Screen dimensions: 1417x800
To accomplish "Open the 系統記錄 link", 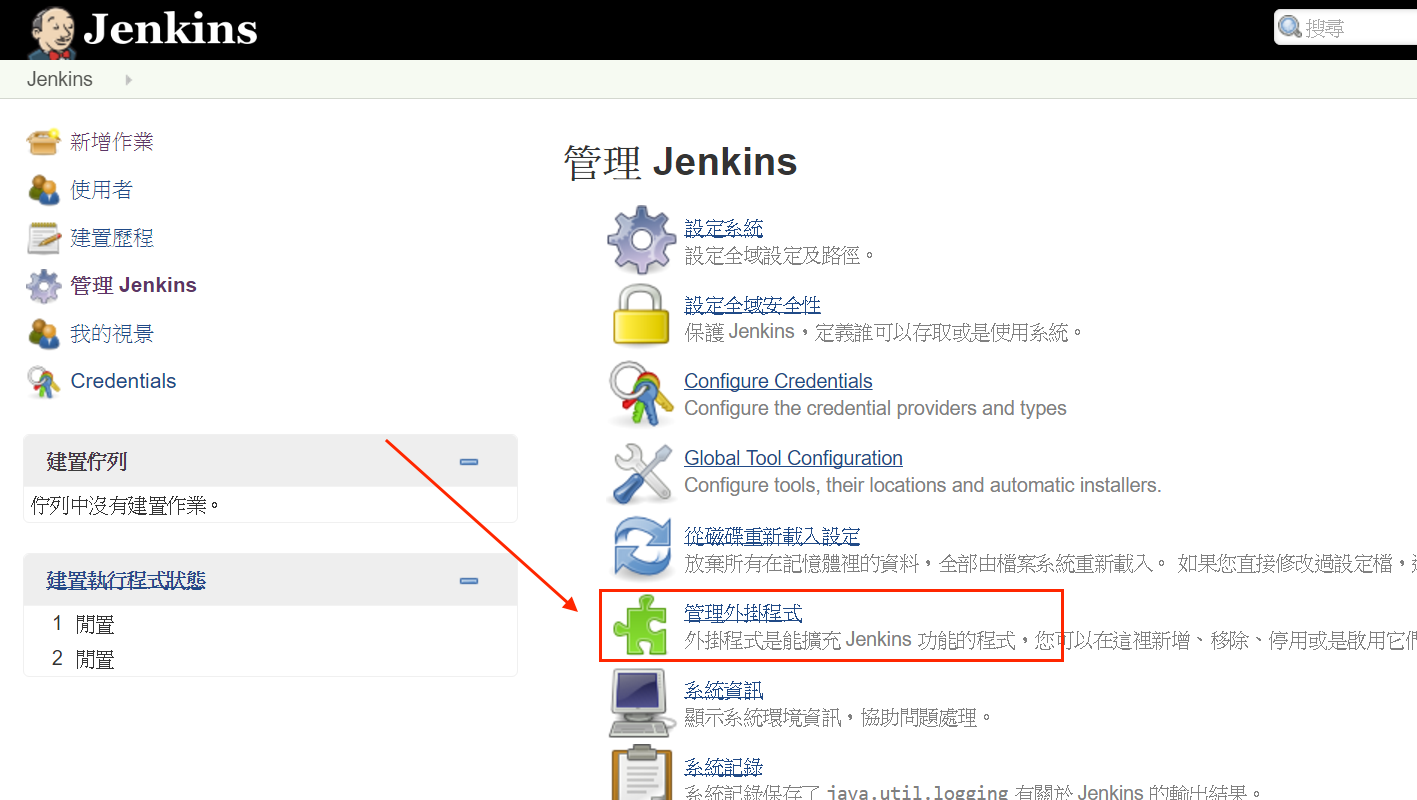I will tap(723, 768).
